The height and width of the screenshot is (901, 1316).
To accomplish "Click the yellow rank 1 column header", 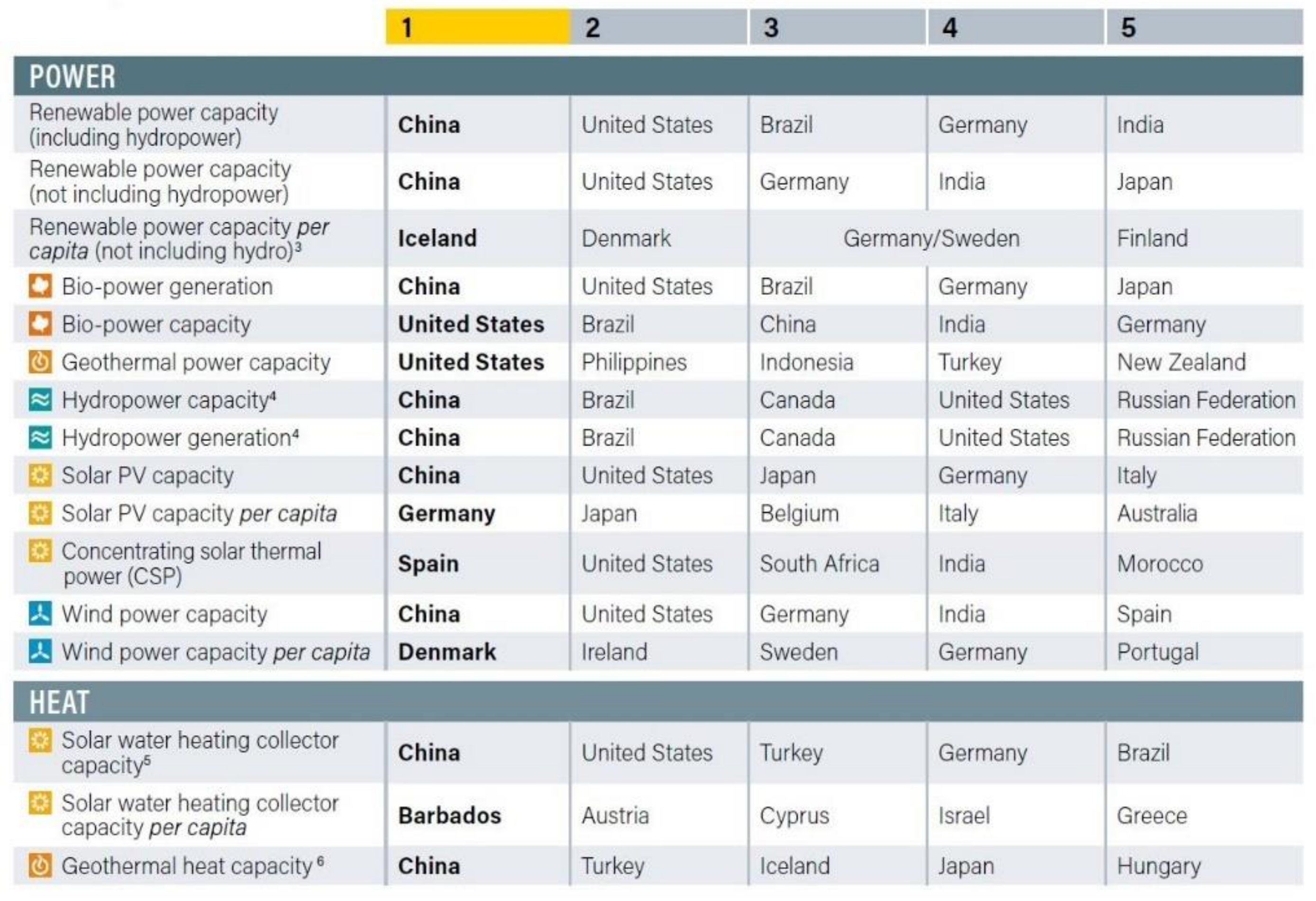I will tap(477, 27).
